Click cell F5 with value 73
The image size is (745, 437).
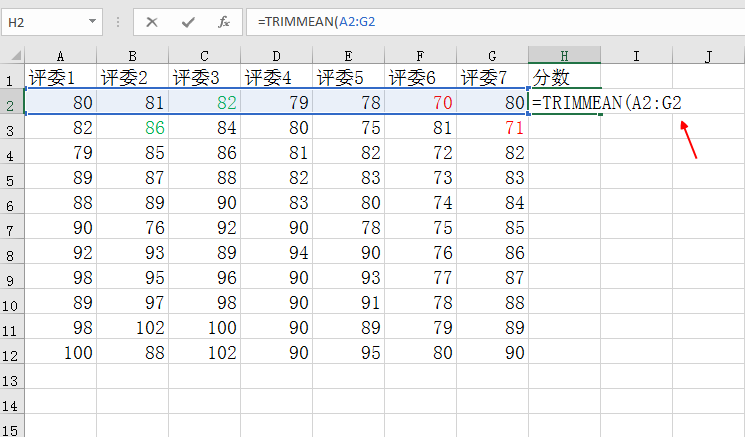pos(420,177)
